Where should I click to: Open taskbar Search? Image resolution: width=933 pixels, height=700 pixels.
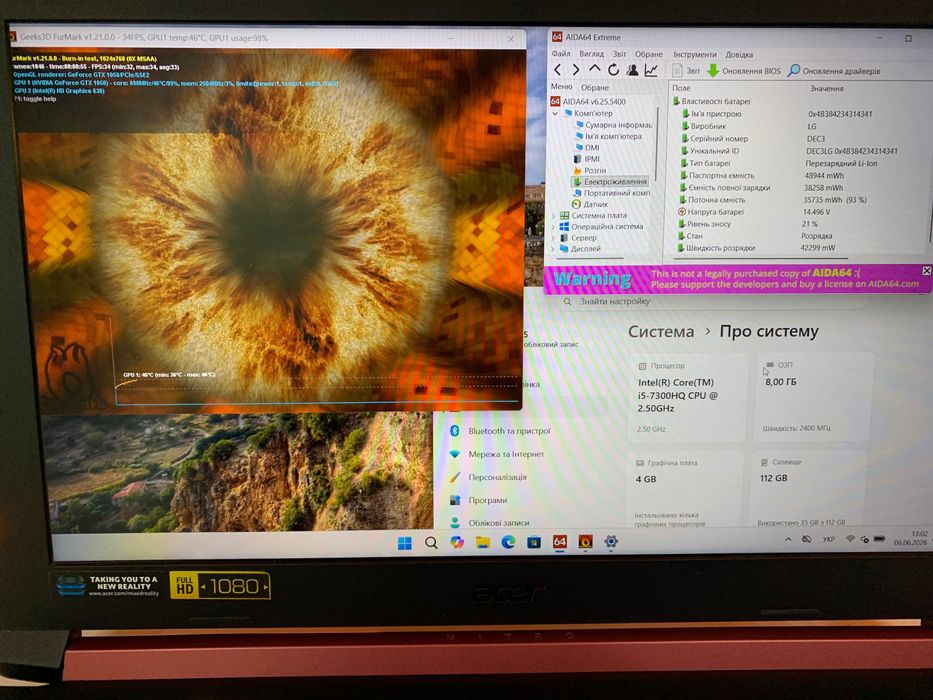[431, 543]
